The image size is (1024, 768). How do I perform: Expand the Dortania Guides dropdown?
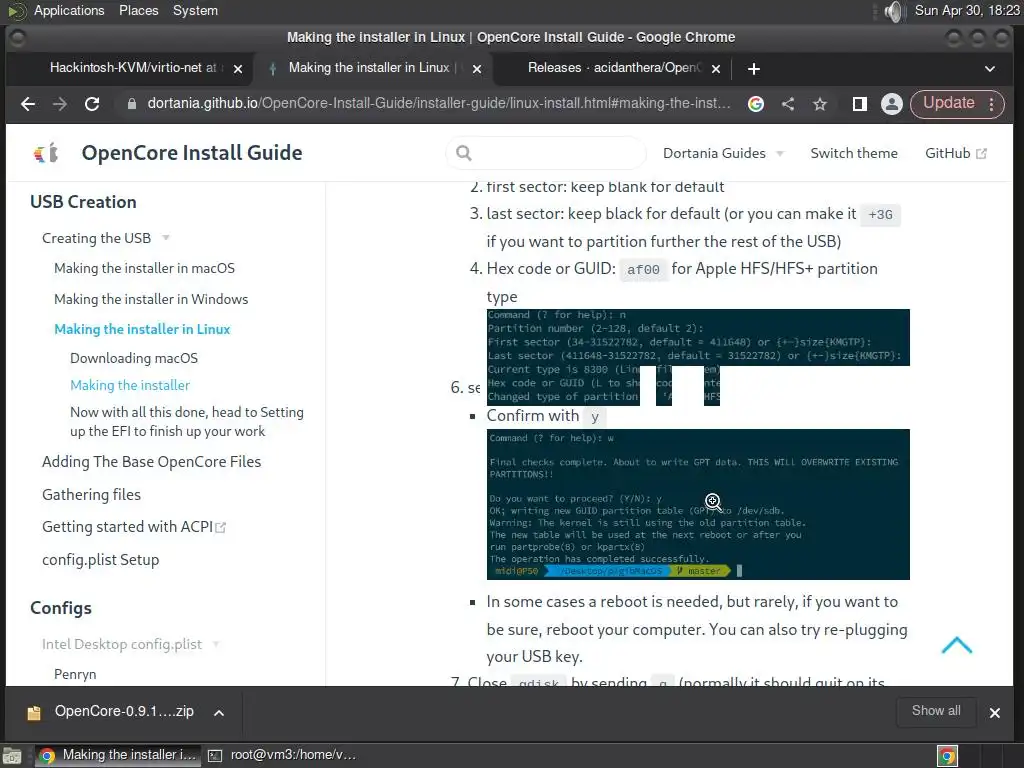point(723,153)
